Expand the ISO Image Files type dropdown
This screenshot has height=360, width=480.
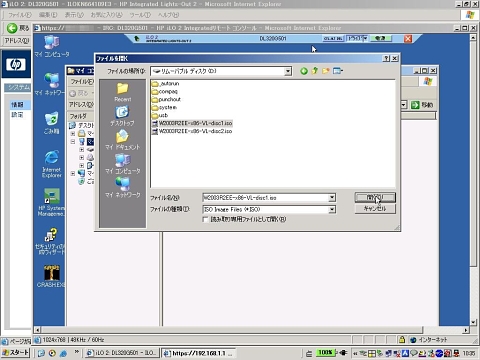(332, 209)
